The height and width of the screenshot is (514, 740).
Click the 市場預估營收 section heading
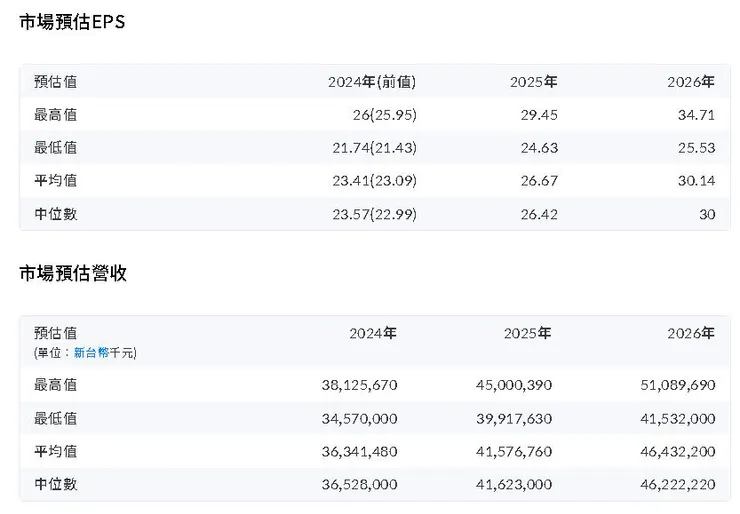73,273
